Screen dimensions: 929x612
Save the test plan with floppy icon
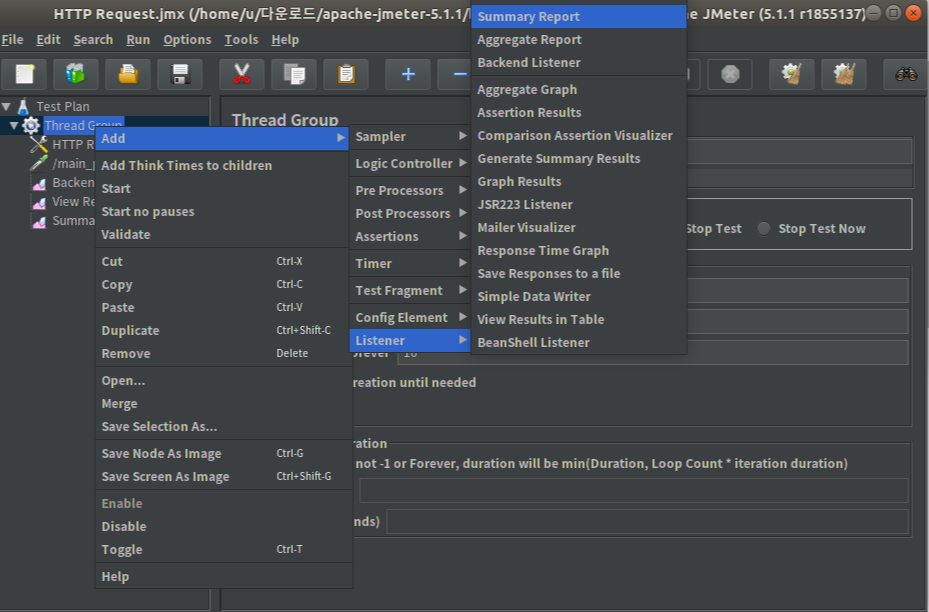(x=180, y=74)
